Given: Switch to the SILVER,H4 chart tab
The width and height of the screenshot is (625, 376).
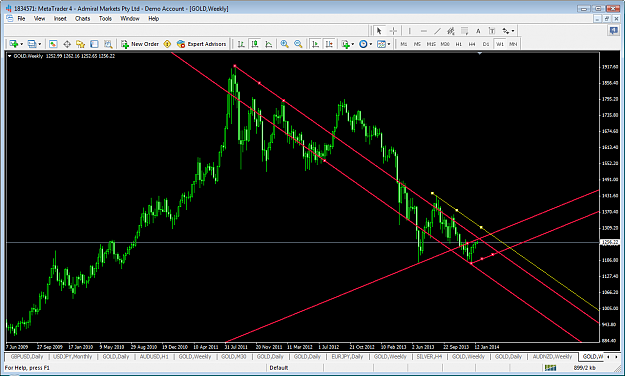Looking at the screenshot, I should click(x=429, y=356).
